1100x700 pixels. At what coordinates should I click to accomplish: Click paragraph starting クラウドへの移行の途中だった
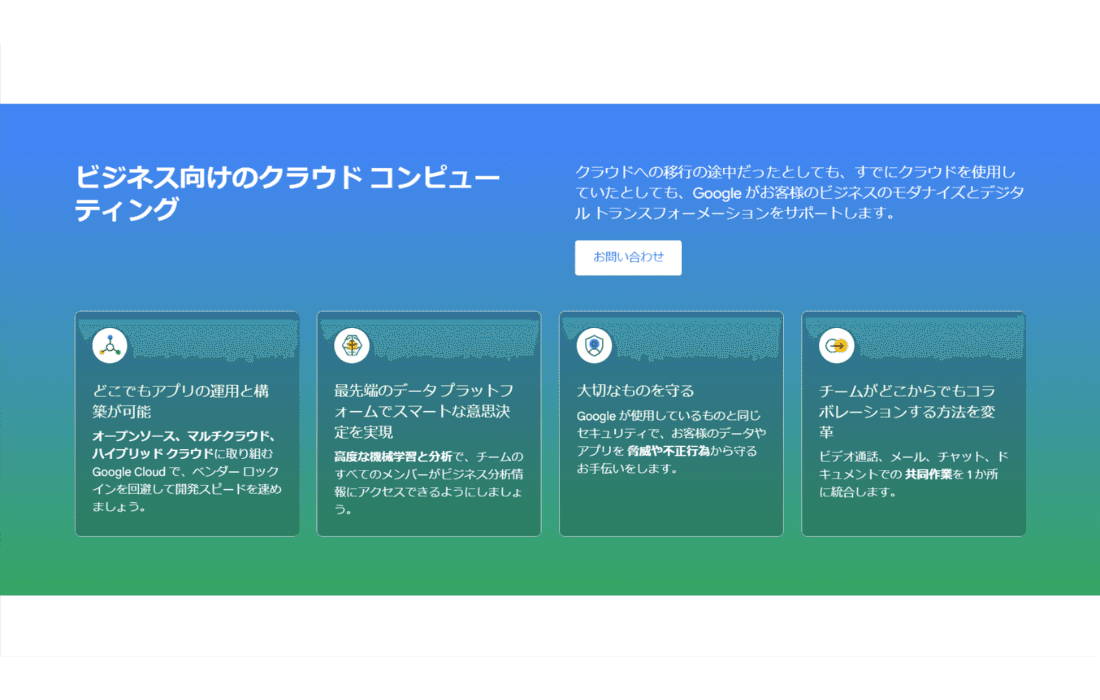point(799,192)
